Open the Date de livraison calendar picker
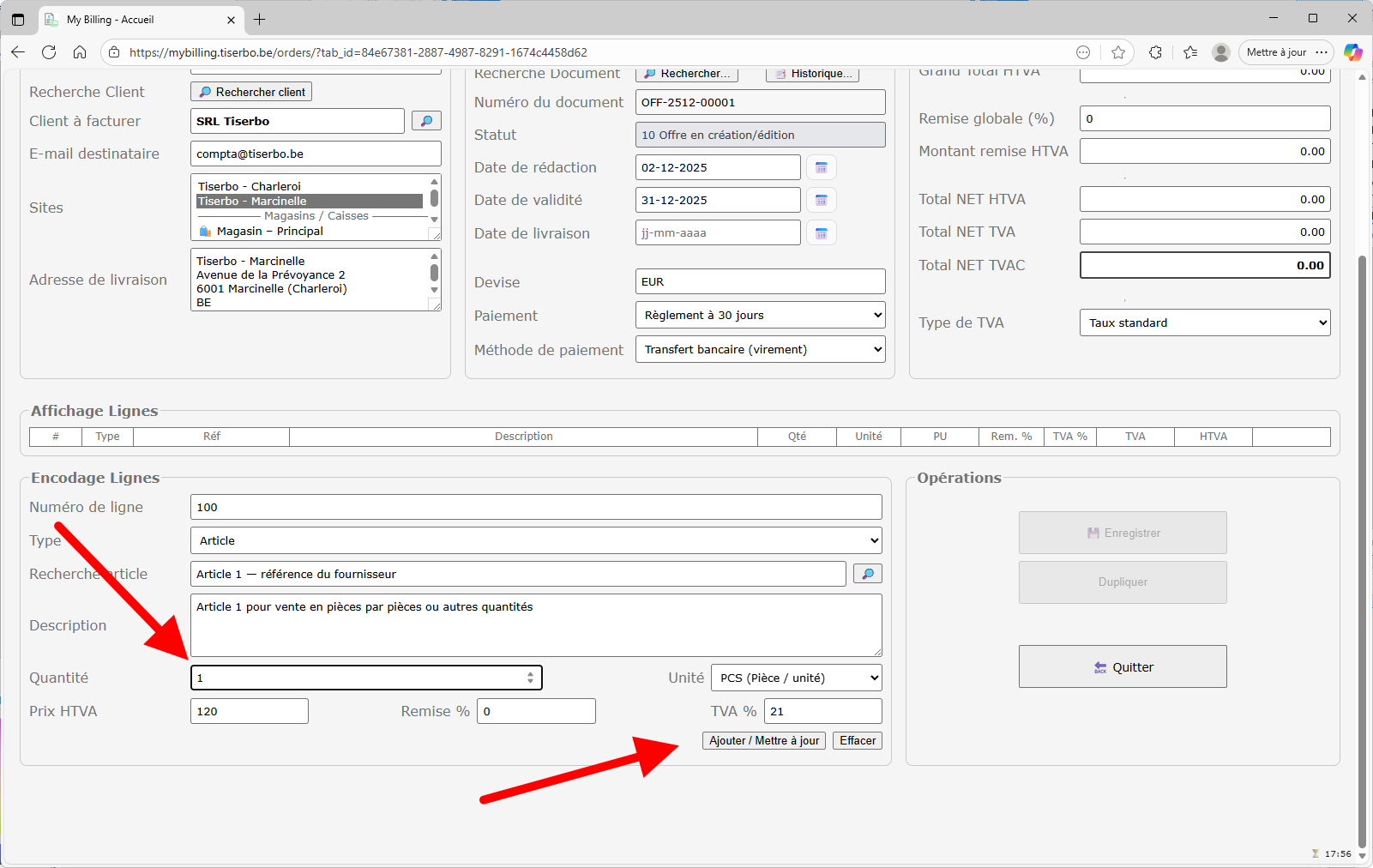This screenshot has height=868, width=1373. [x=821, y=233]
